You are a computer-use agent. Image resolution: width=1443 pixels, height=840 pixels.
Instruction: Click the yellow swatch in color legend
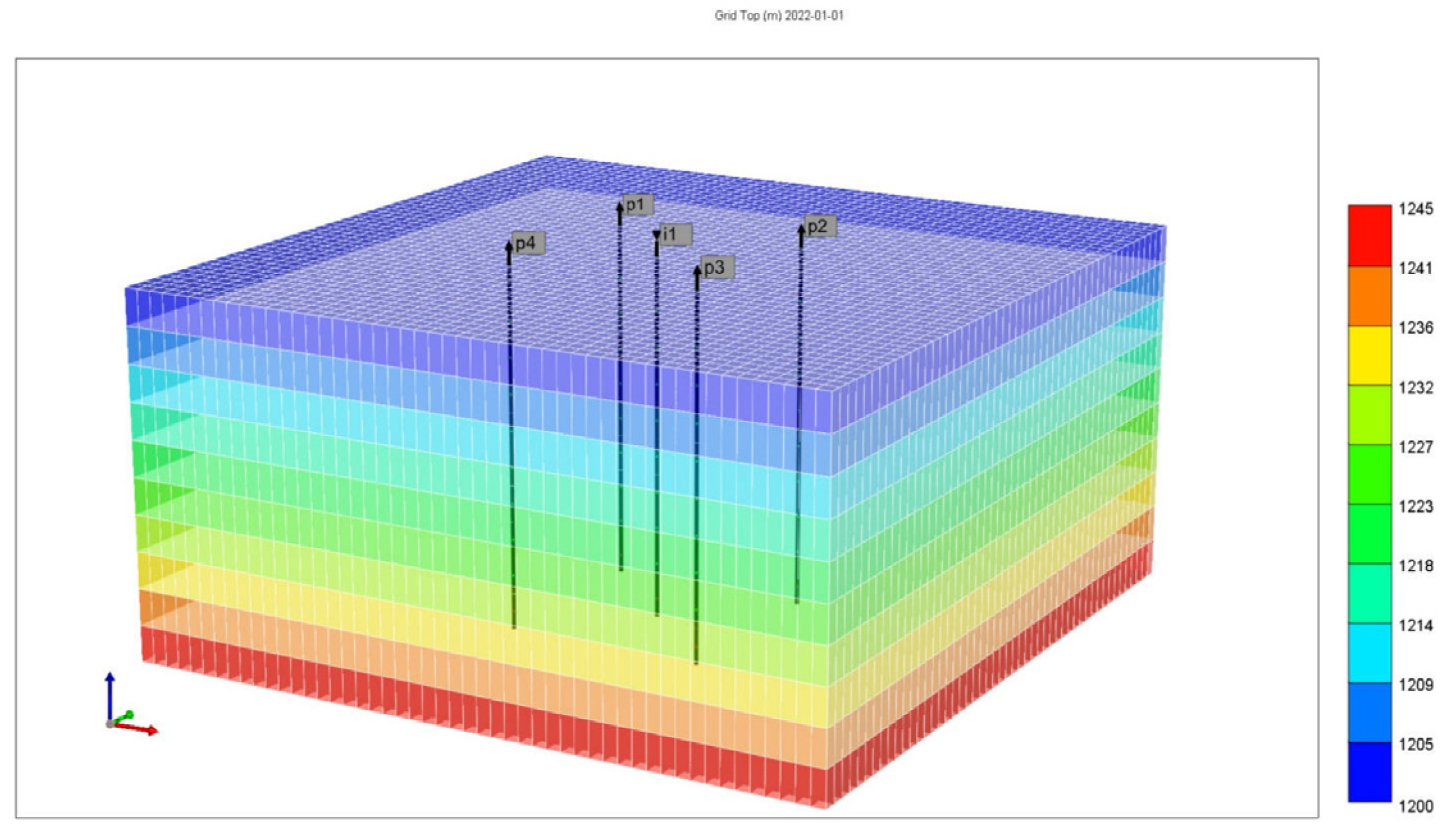click(x=1369, y=355)
